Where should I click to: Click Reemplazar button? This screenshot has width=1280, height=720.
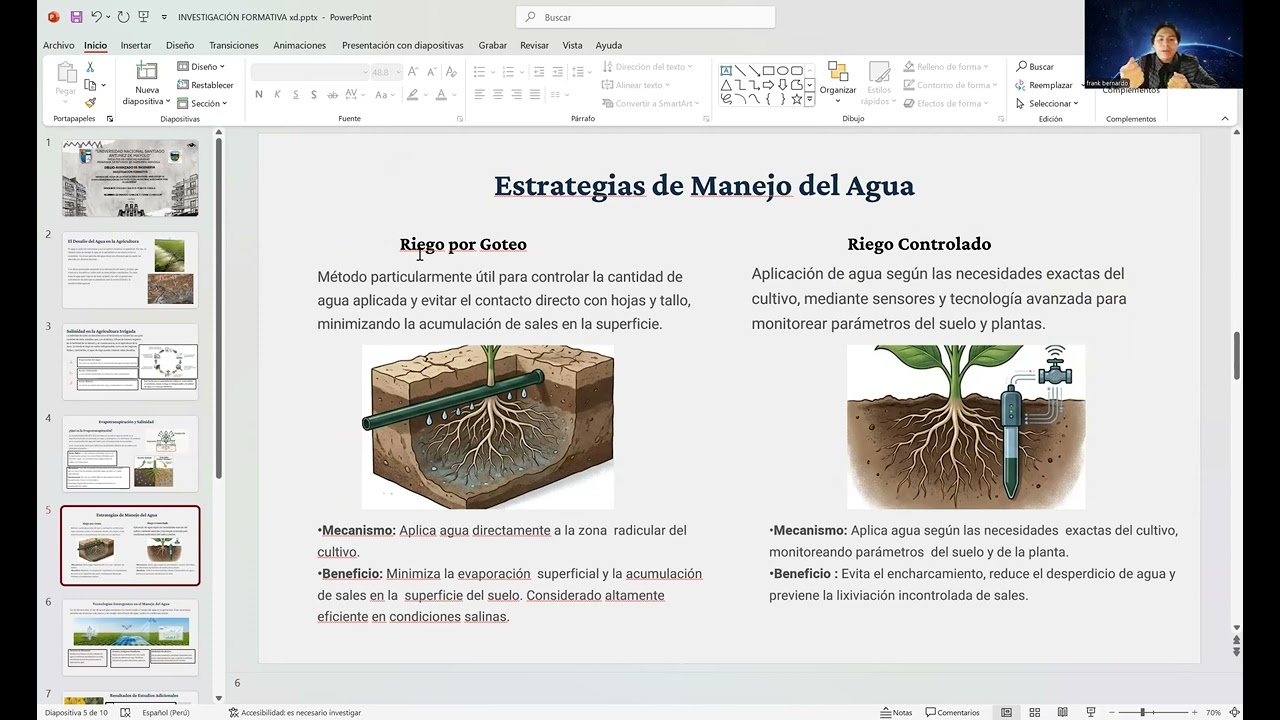tap(1044, 85)
